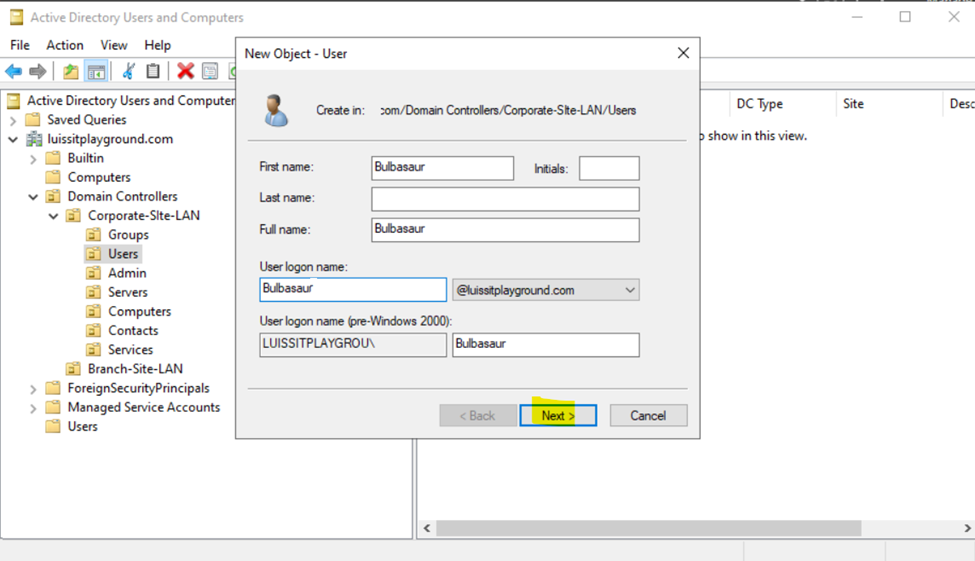Viewport: 975px width, 561px height.
Task: Select the Computers OU below Servers
Action: 139,312
